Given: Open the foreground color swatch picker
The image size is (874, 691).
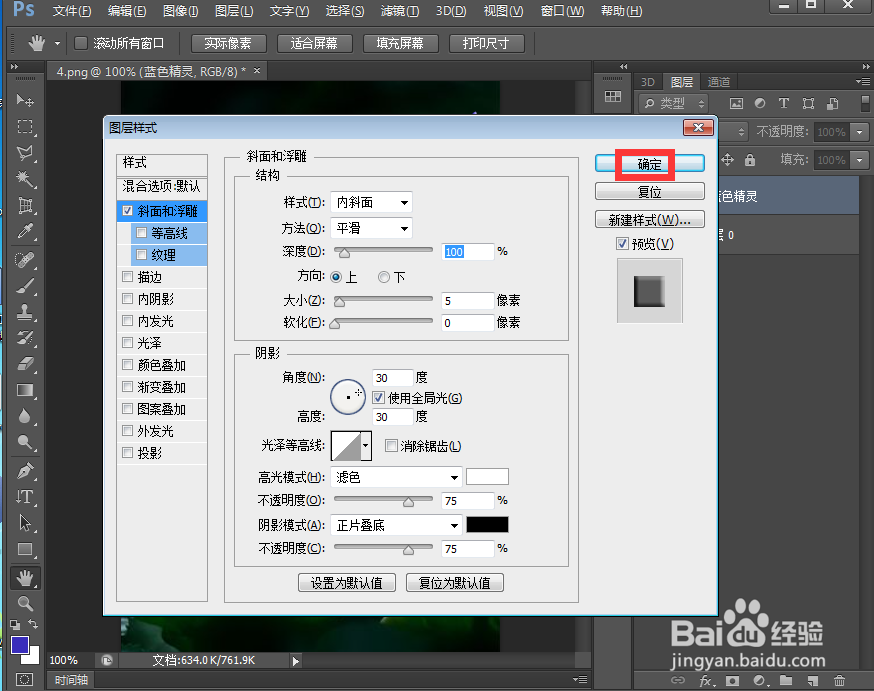Looking at the screenshot, I should click(x=21, y=646).
